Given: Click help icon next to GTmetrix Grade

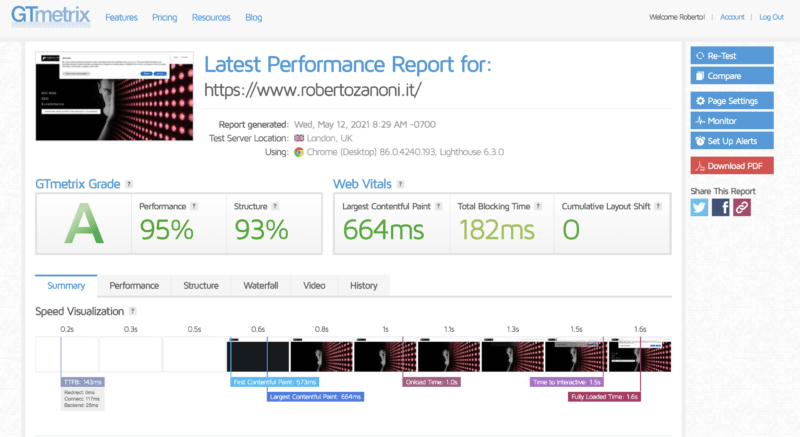Looking at the screenshot, I should pyautogui.click(x=129, y=184).
